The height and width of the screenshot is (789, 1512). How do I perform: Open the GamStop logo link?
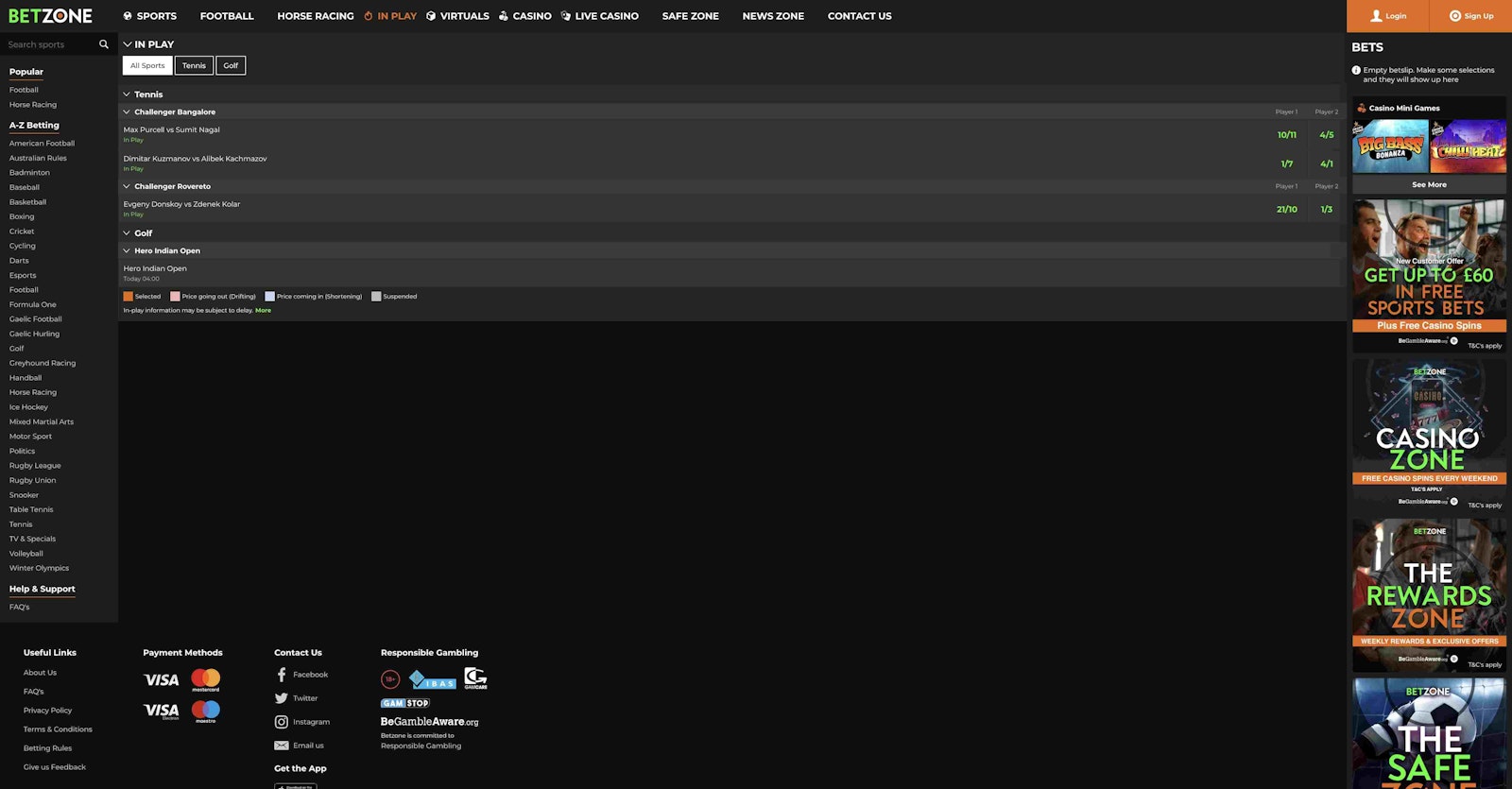coord(405,703)
